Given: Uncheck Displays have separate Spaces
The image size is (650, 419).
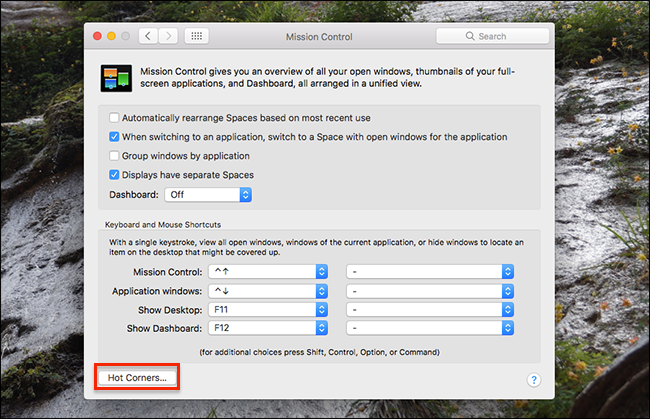Looking at the screenshot, I should [x=114, y=175].
